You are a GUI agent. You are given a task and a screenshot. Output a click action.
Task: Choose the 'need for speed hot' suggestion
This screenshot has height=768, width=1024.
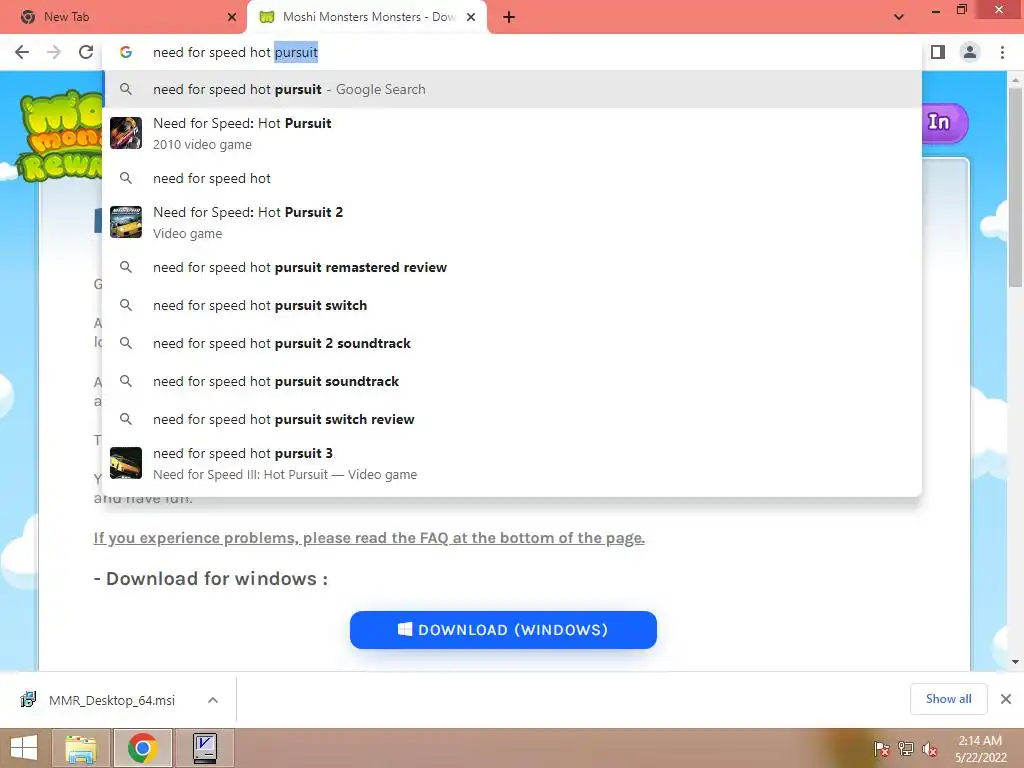click(x=513, y=178)
